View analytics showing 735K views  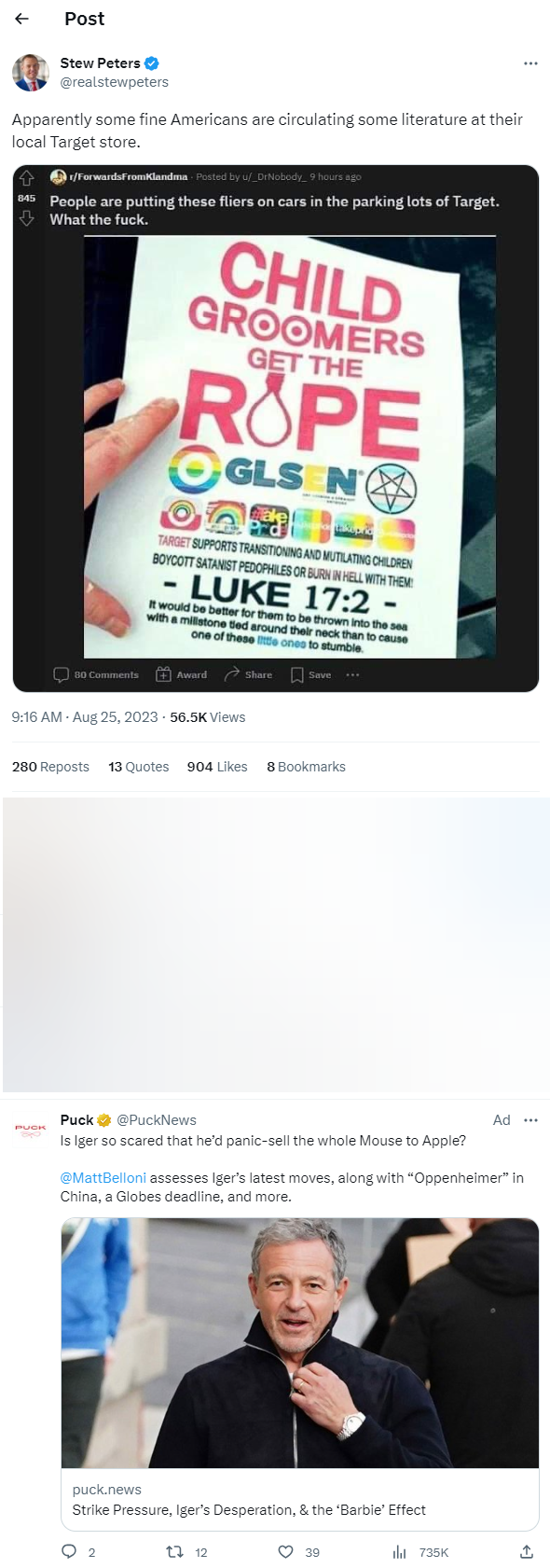point(420,1552)
